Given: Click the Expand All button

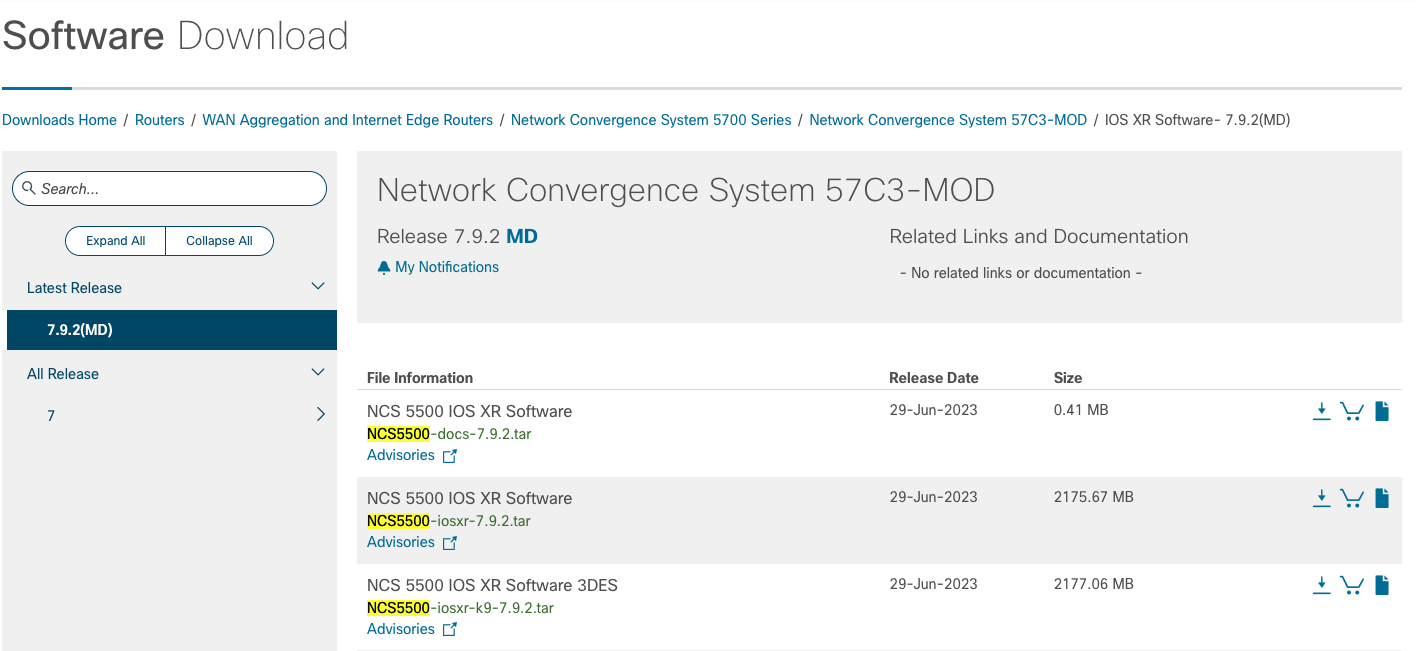Looking at the screenshot, I should tap(115, 240).
